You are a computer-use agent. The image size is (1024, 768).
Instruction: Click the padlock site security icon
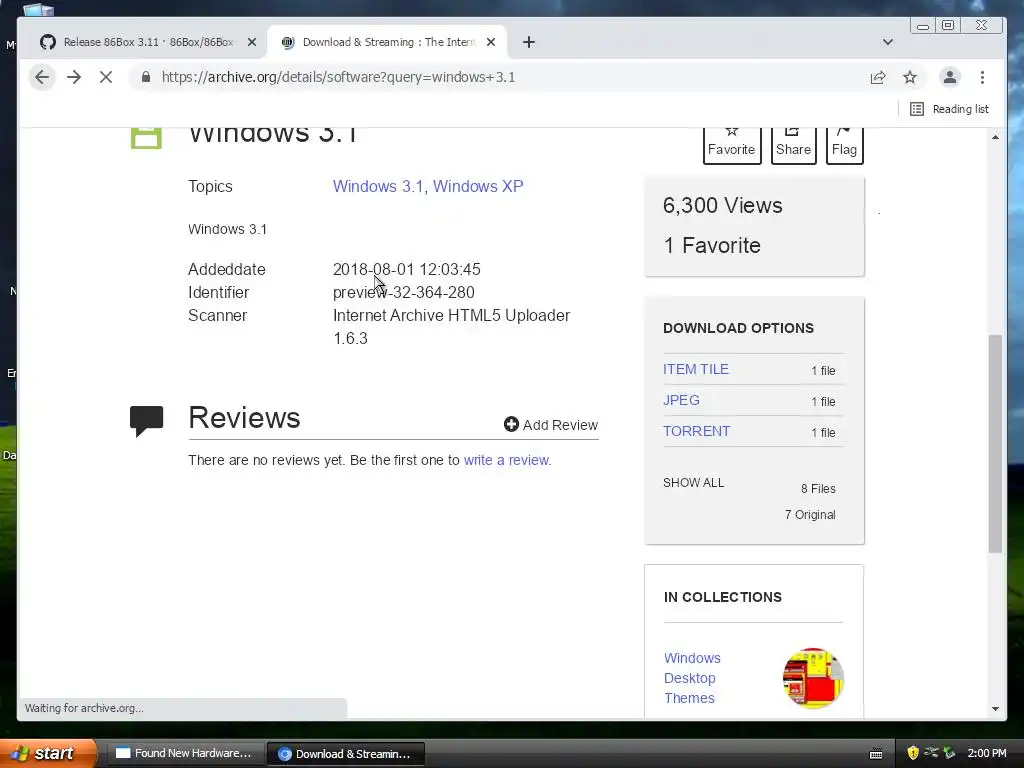click(x=146, y=77)
